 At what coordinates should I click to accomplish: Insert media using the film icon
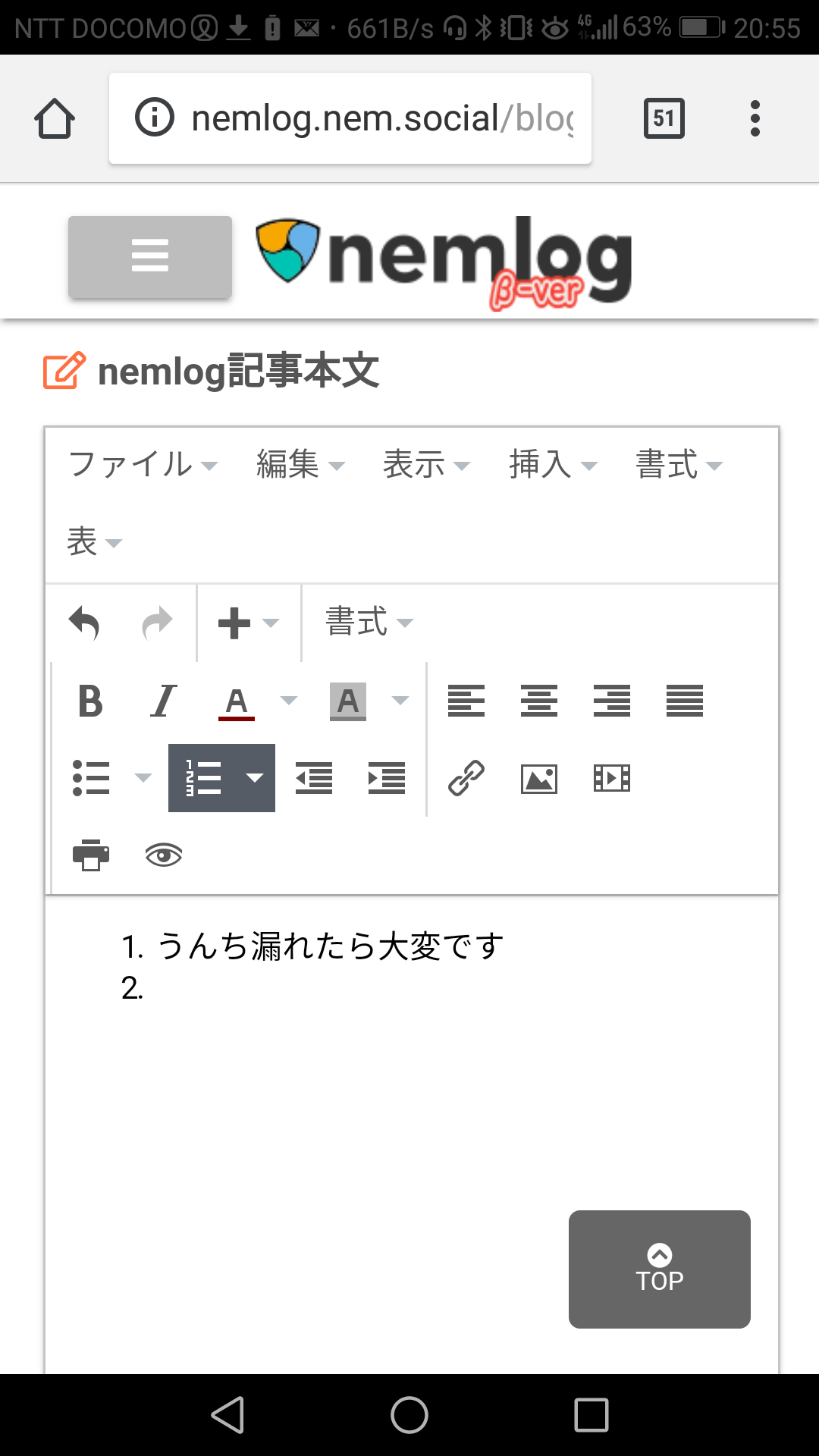(x=611, y=778)
